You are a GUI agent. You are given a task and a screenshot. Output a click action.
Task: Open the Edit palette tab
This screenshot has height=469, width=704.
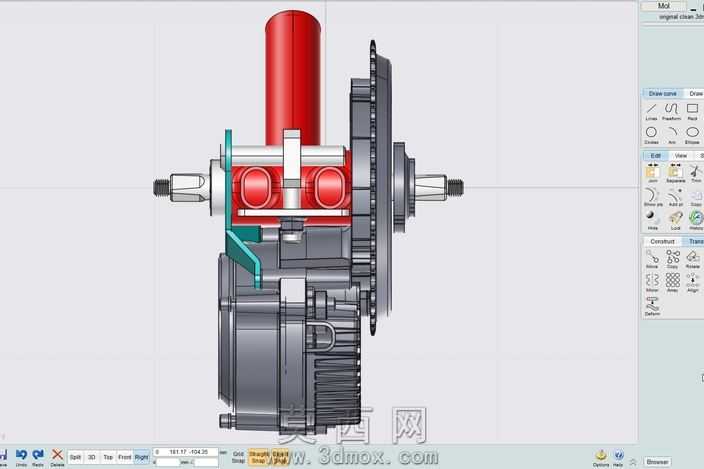pyautogui.click(x=656, y=155)
